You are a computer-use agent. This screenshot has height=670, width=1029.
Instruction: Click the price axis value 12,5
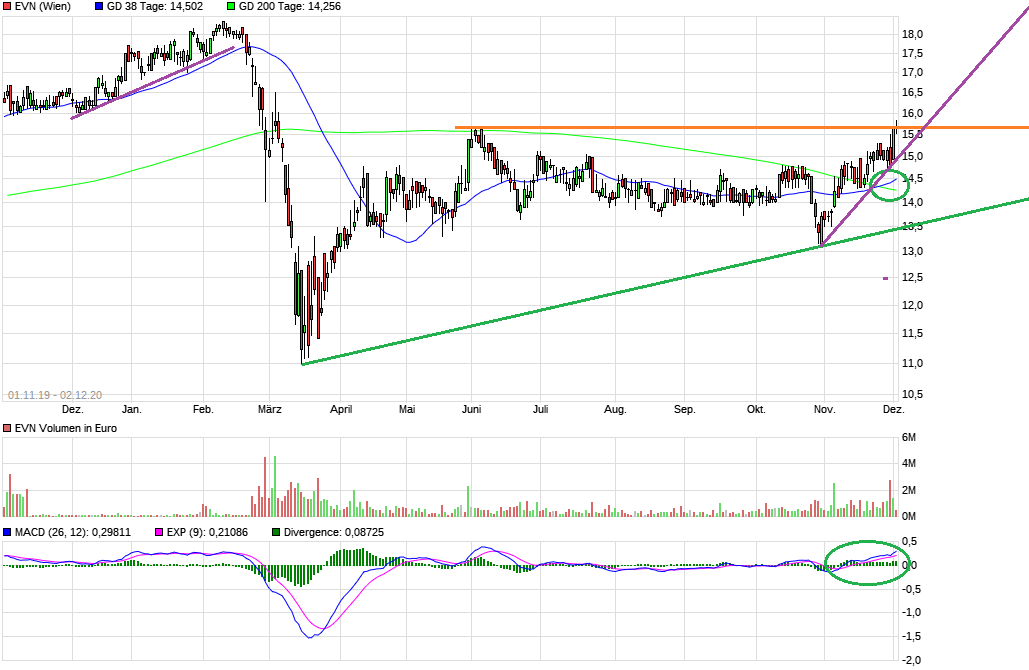tap(912, 278)
